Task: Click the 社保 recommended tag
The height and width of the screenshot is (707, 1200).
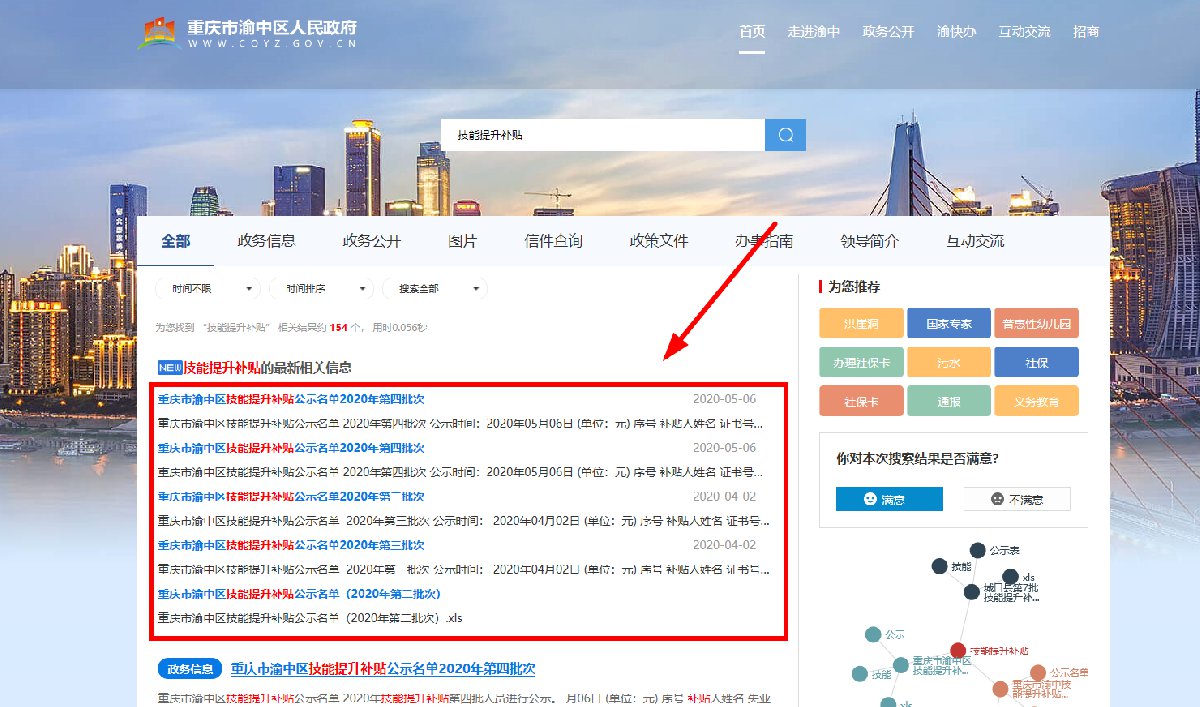Action: 1036,362
